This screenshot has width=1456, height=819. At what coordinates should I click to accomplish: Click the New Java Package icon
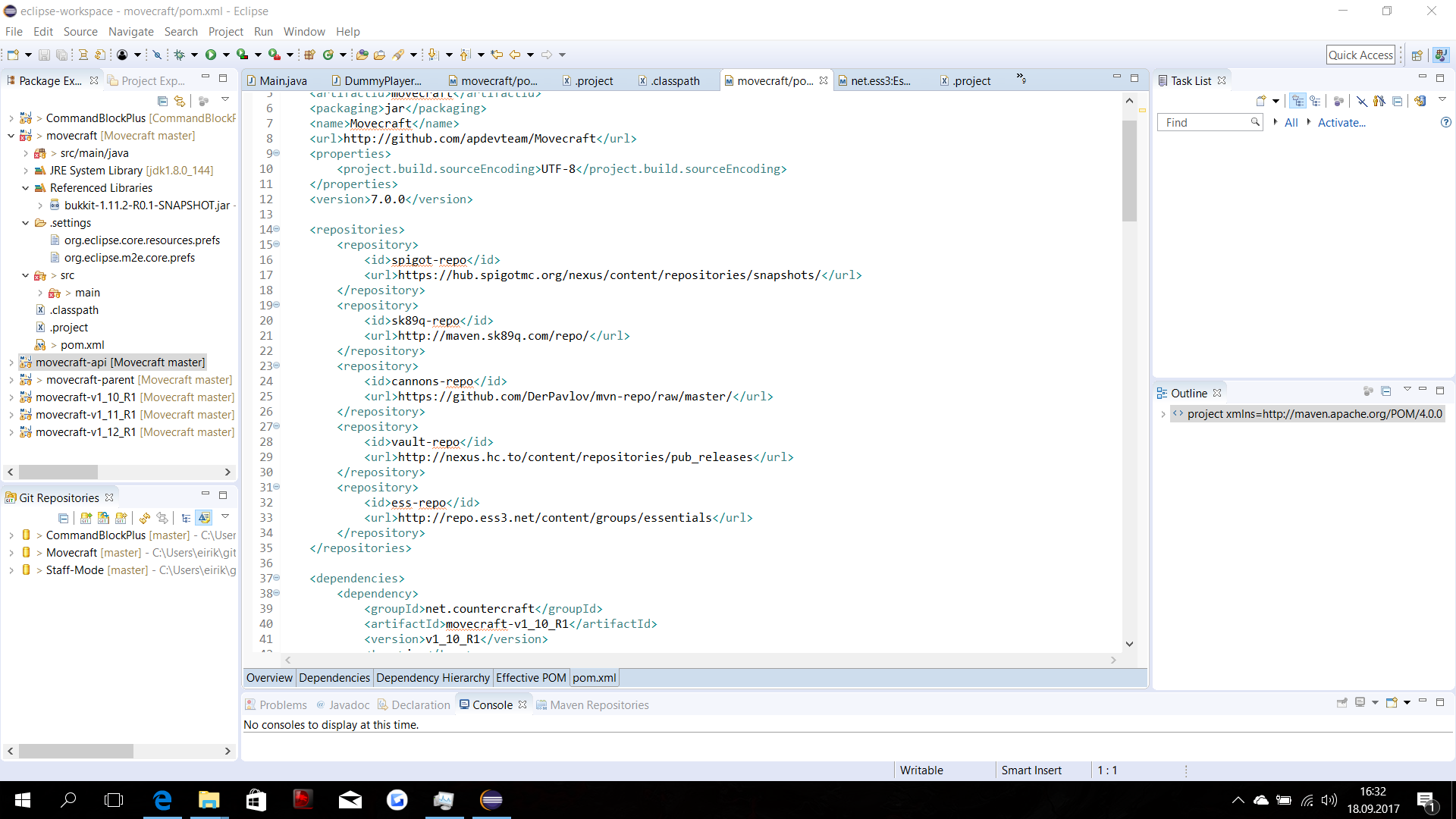(x=309, y=55)
